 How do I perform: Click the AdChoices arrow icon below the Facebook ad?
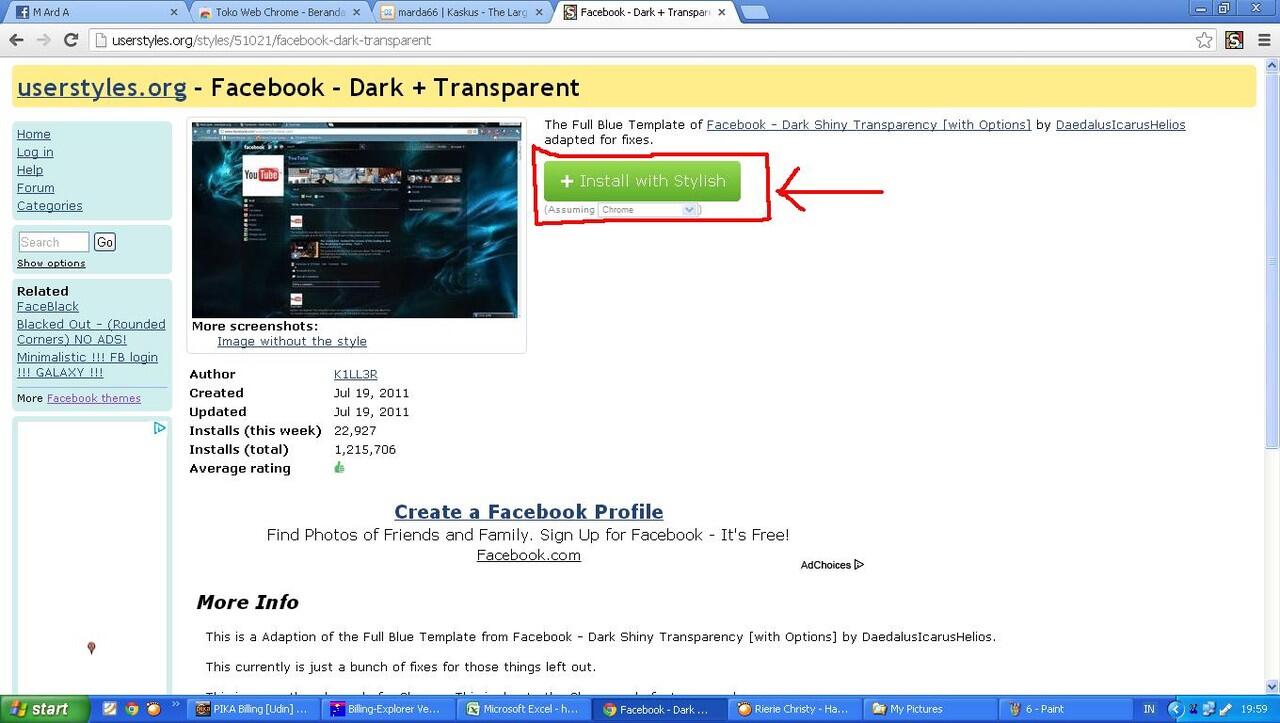(x=859, y=565)
